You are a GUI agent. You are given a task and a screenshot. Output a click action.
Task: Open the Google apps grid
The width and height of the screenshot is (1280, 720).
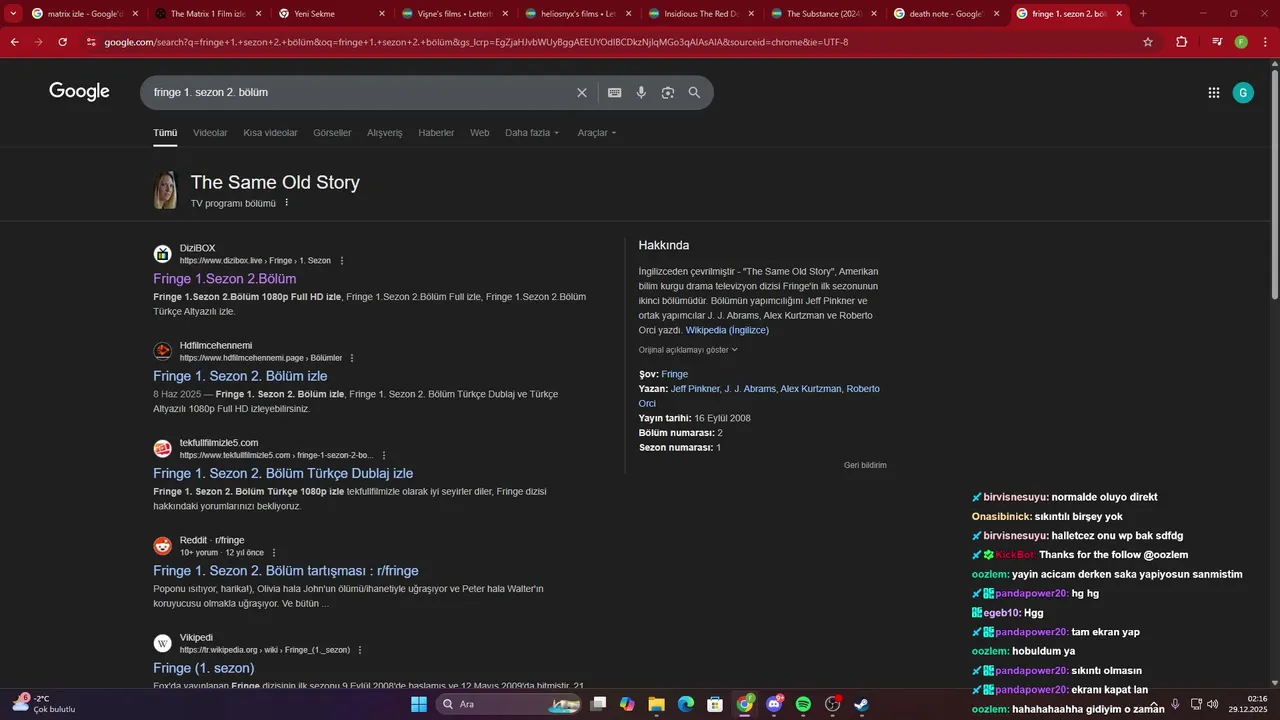click(x=1213, y=92)
